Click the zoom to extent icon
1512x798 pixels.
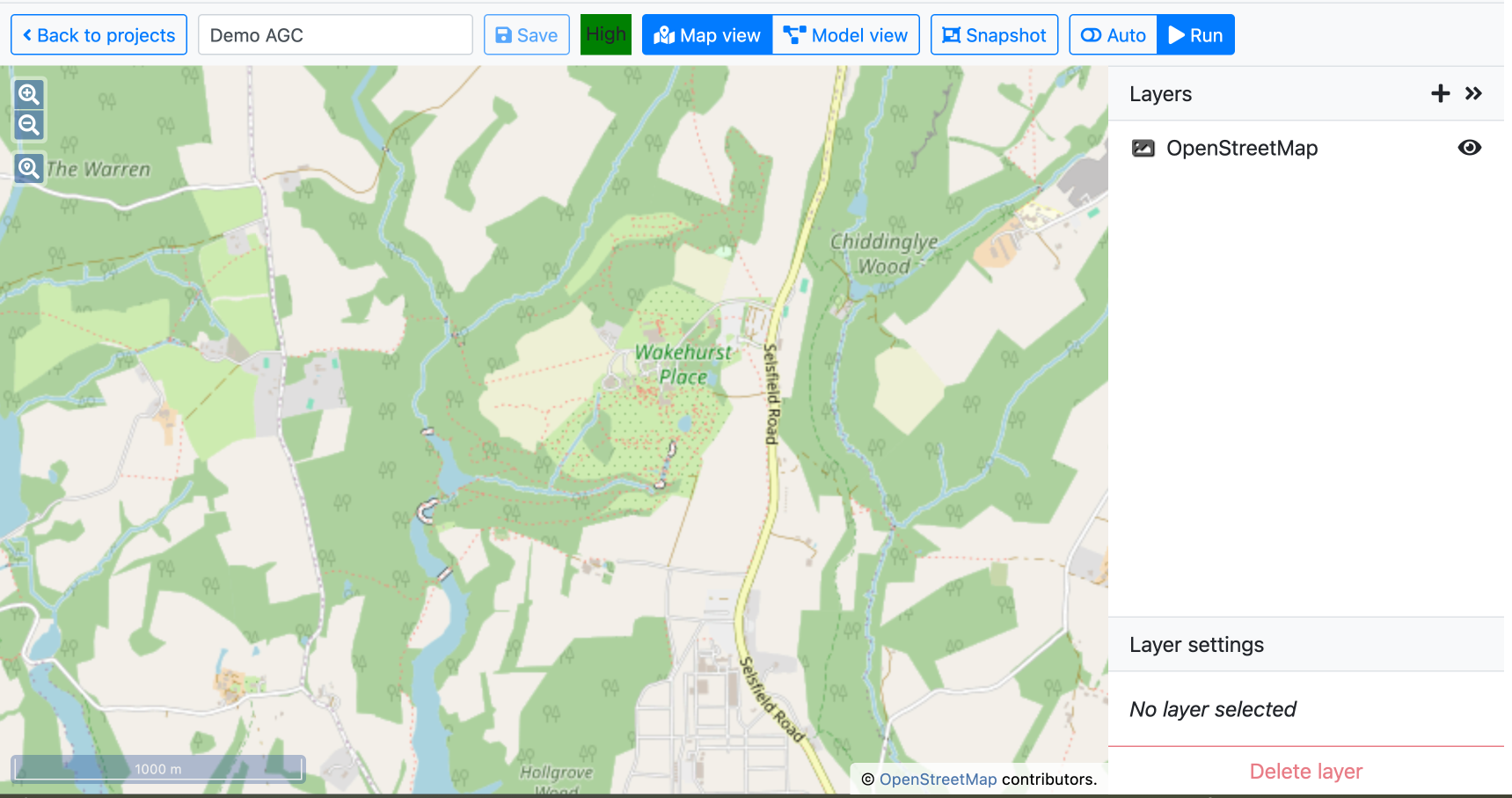pyautogui.click(x=29, y=168)
